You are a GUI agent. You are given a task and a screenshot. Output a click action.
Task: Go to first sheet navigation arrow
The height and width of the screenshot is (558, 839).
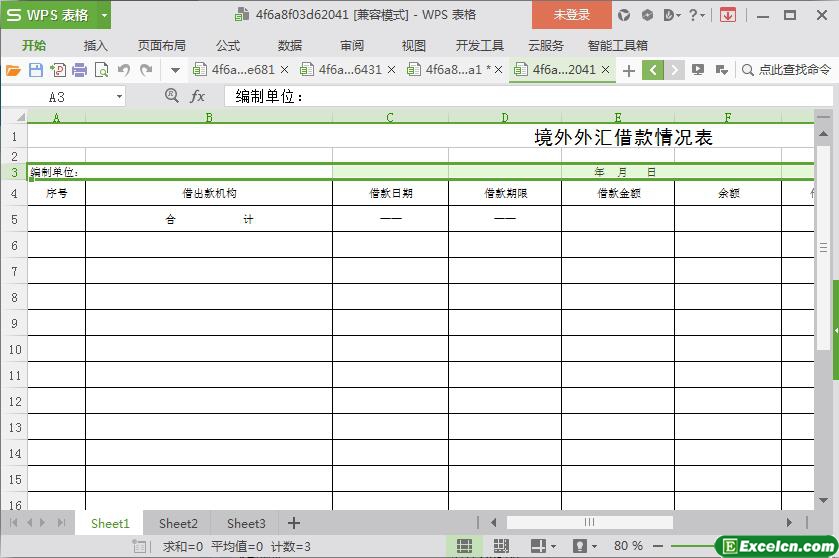click(x=14, y=523)
